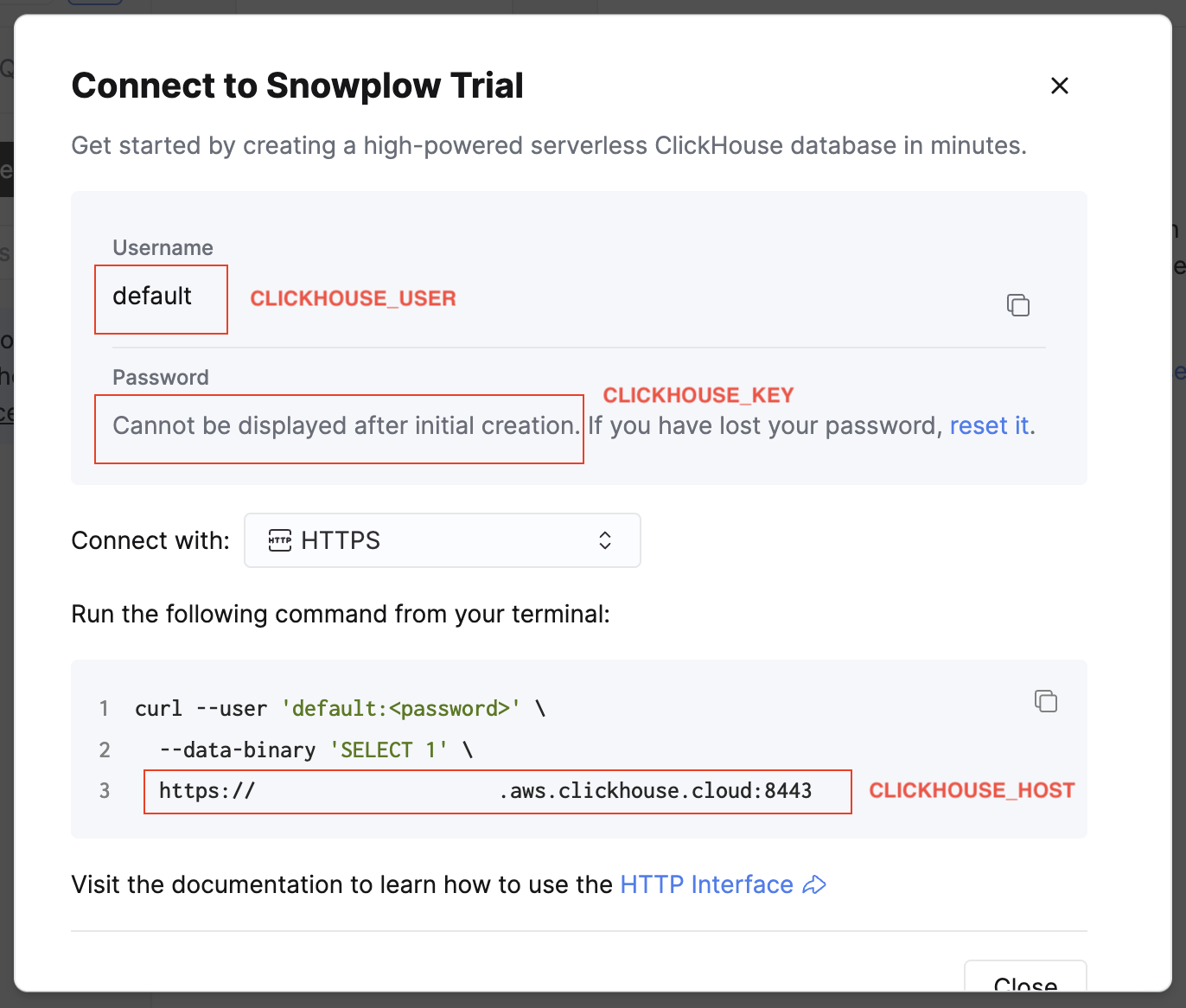Copy the default username using the copy icon

1018,305
